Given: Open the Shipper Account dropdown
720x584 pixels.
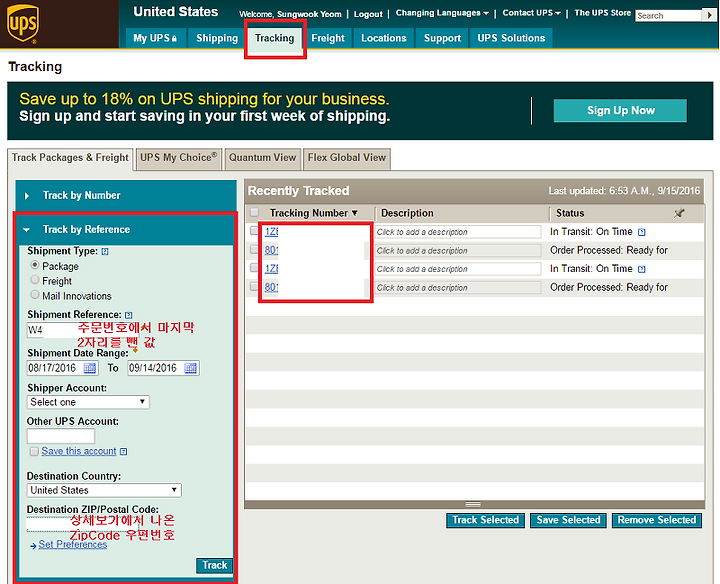Looking at the screenshot, I should click(88, 402).
